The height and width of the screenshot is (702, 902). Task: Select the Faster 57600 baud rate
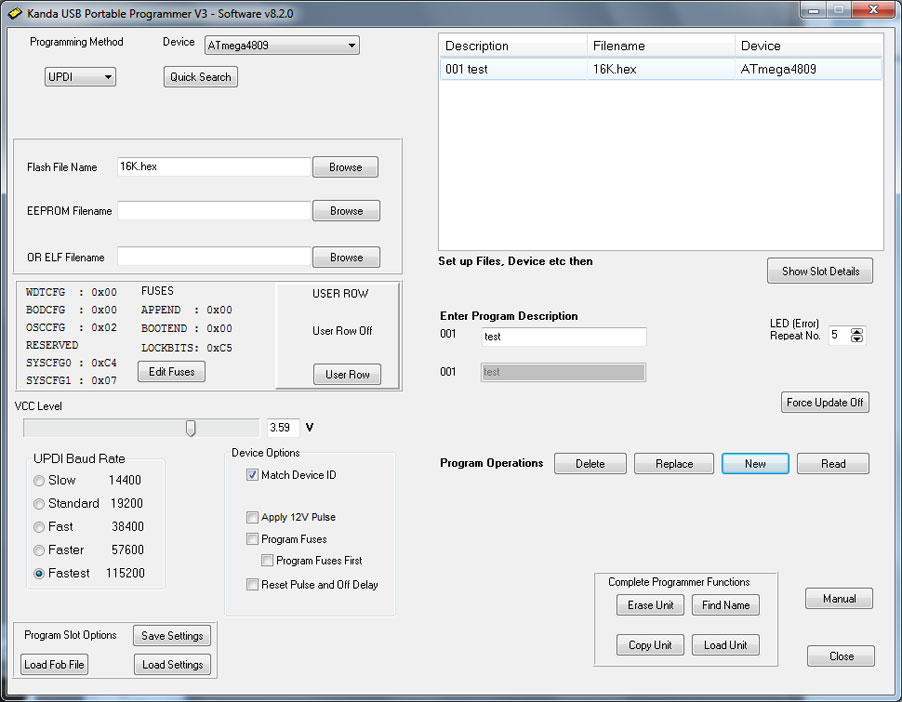point(39,551)
